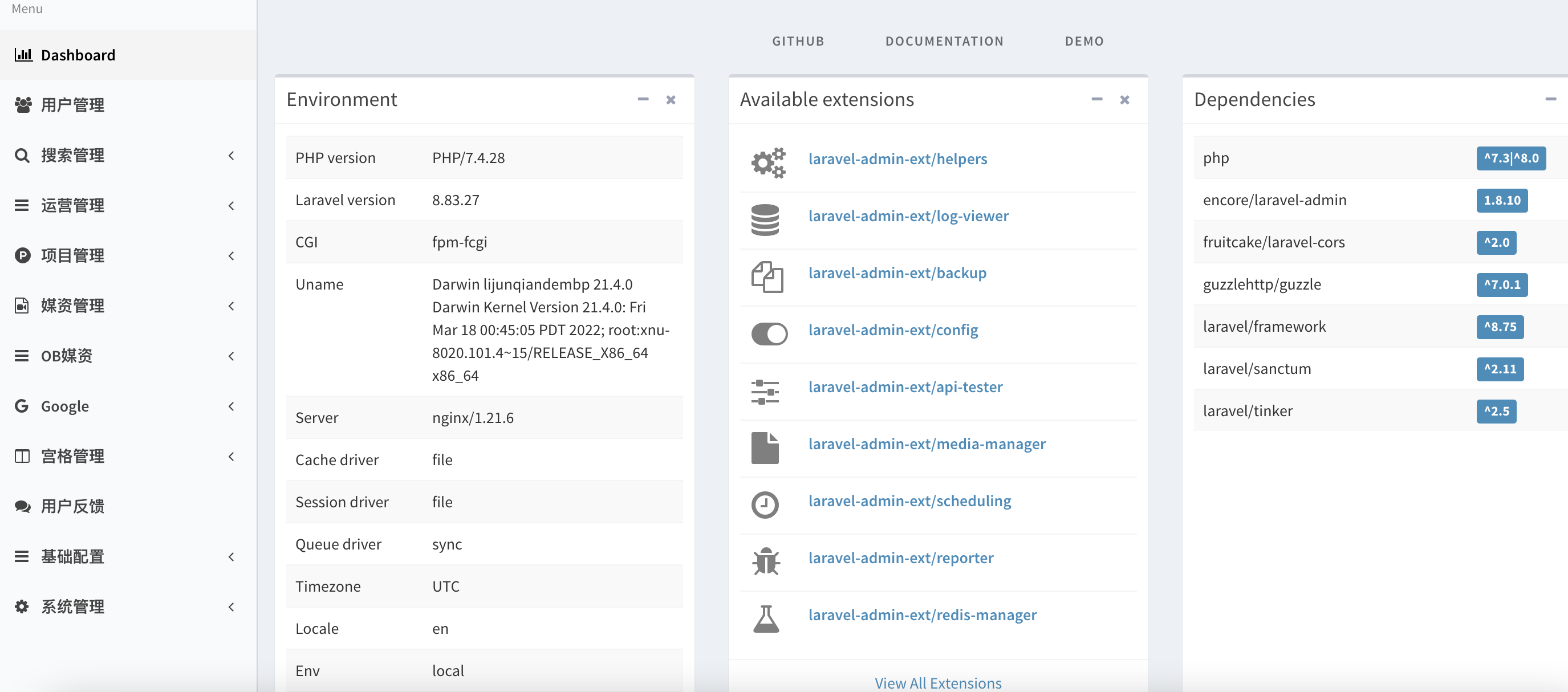Open the laravel-admin-ext/config link
Image resolution: width=1568 pixels, height=692 pixels.
pos(893,330)
